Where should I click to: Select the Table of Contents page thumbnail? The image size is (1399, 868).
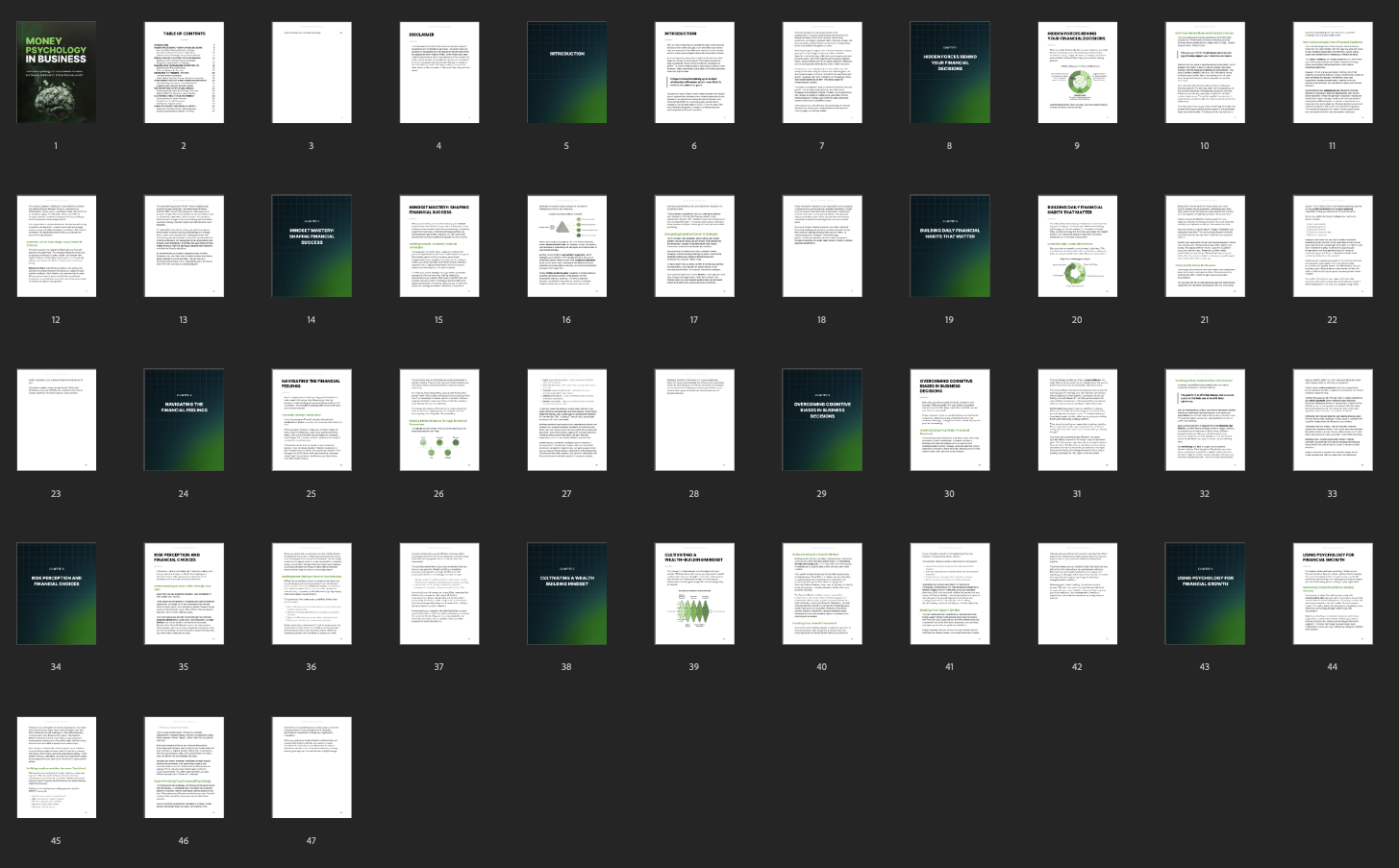pos(183,72)
